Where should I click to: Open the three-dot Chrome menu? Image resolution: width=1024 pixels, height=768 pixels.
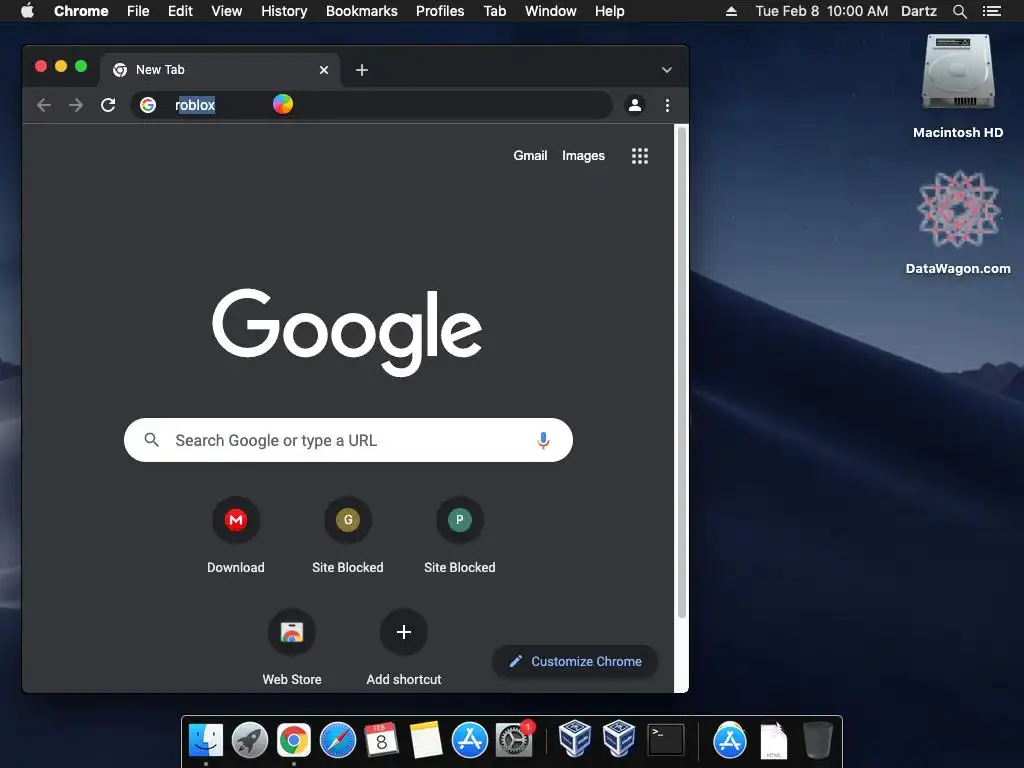point(667,105)
